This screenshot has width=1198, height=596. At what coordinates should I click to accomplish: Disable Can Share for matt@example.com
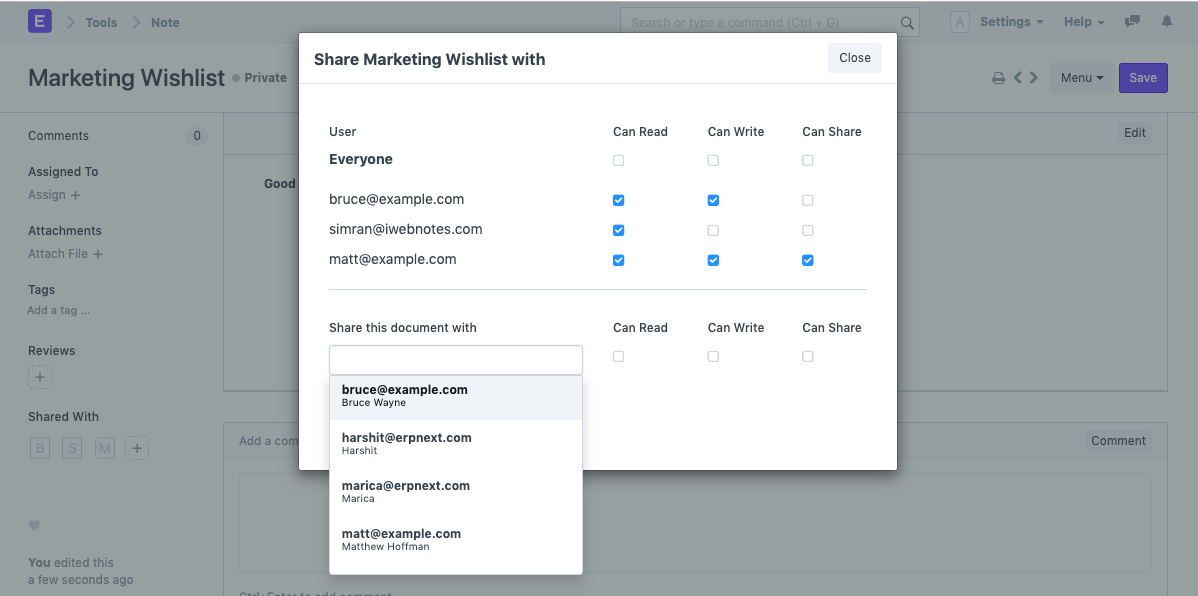pos(807,260)
